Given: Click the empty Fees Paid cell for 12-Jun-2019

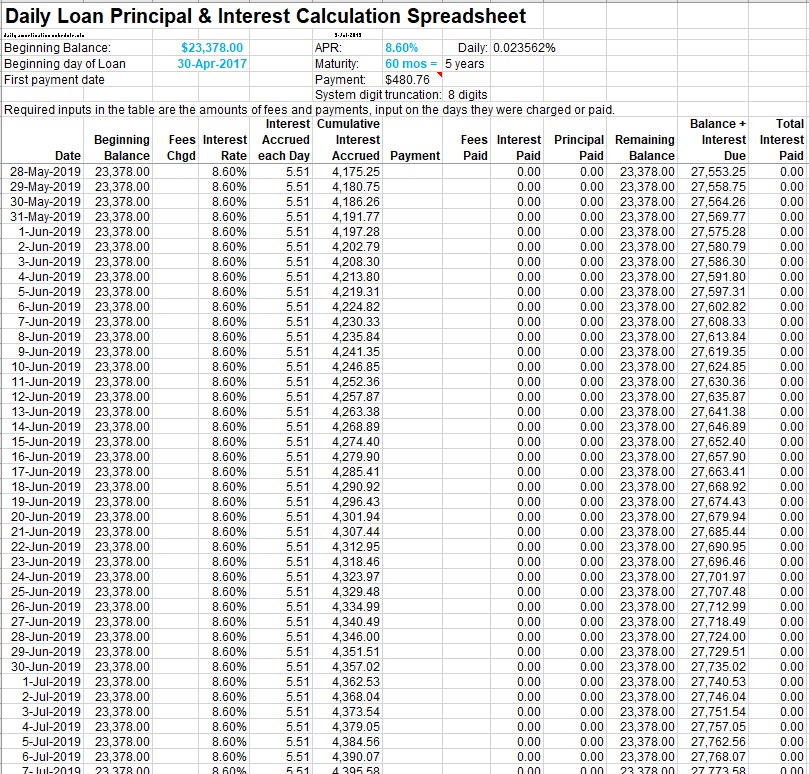Looking at the screenshot, I should pos(466,396).
